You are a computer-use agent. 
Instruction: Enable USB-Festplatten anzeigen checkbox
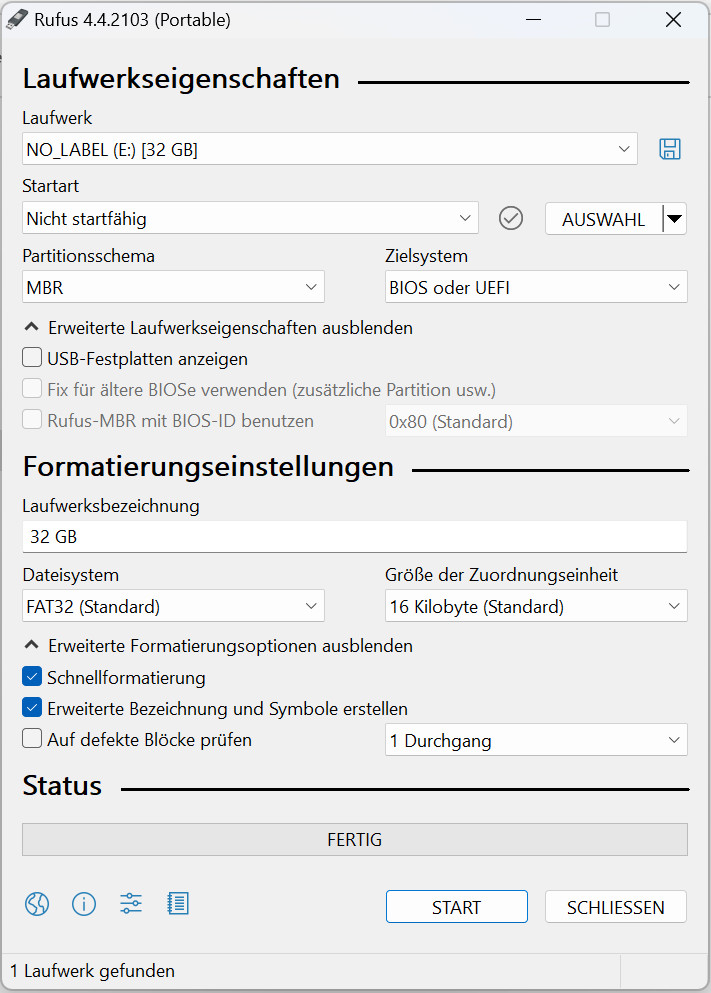coord(32,358)
